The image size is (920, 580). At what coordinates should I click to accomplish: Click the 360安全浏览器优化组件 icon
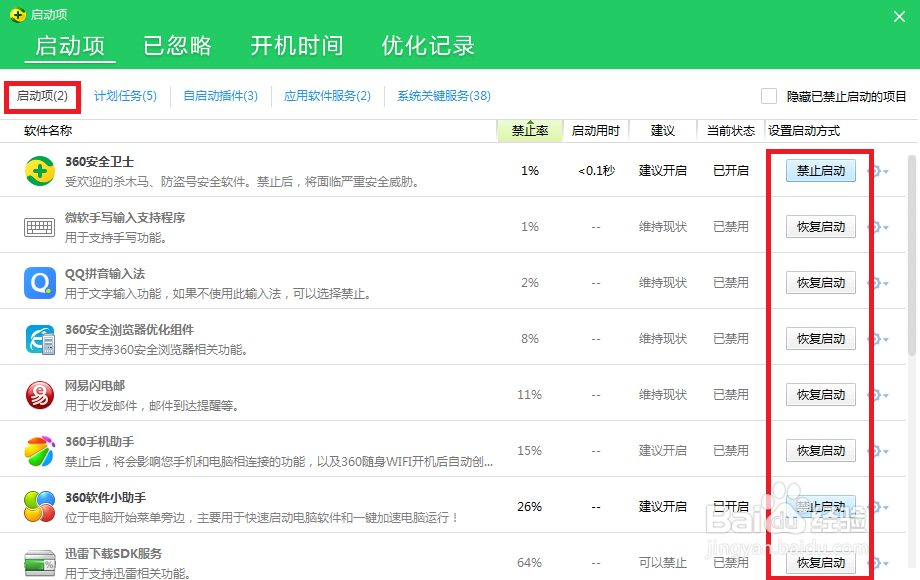click(x=40, y=339)
